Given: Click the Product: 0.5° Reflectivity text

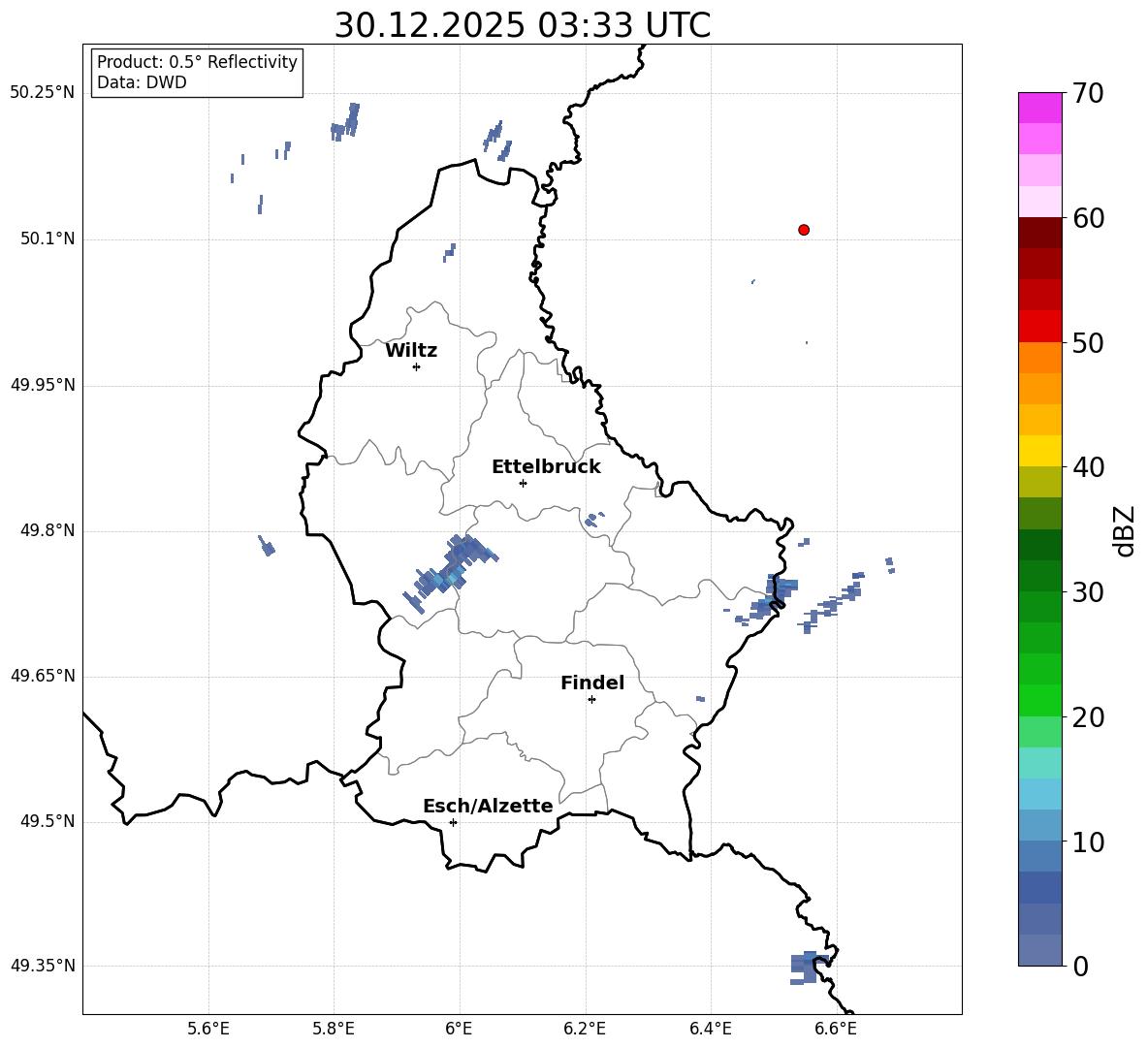Looking at the screenshot, I should [197, 62].
